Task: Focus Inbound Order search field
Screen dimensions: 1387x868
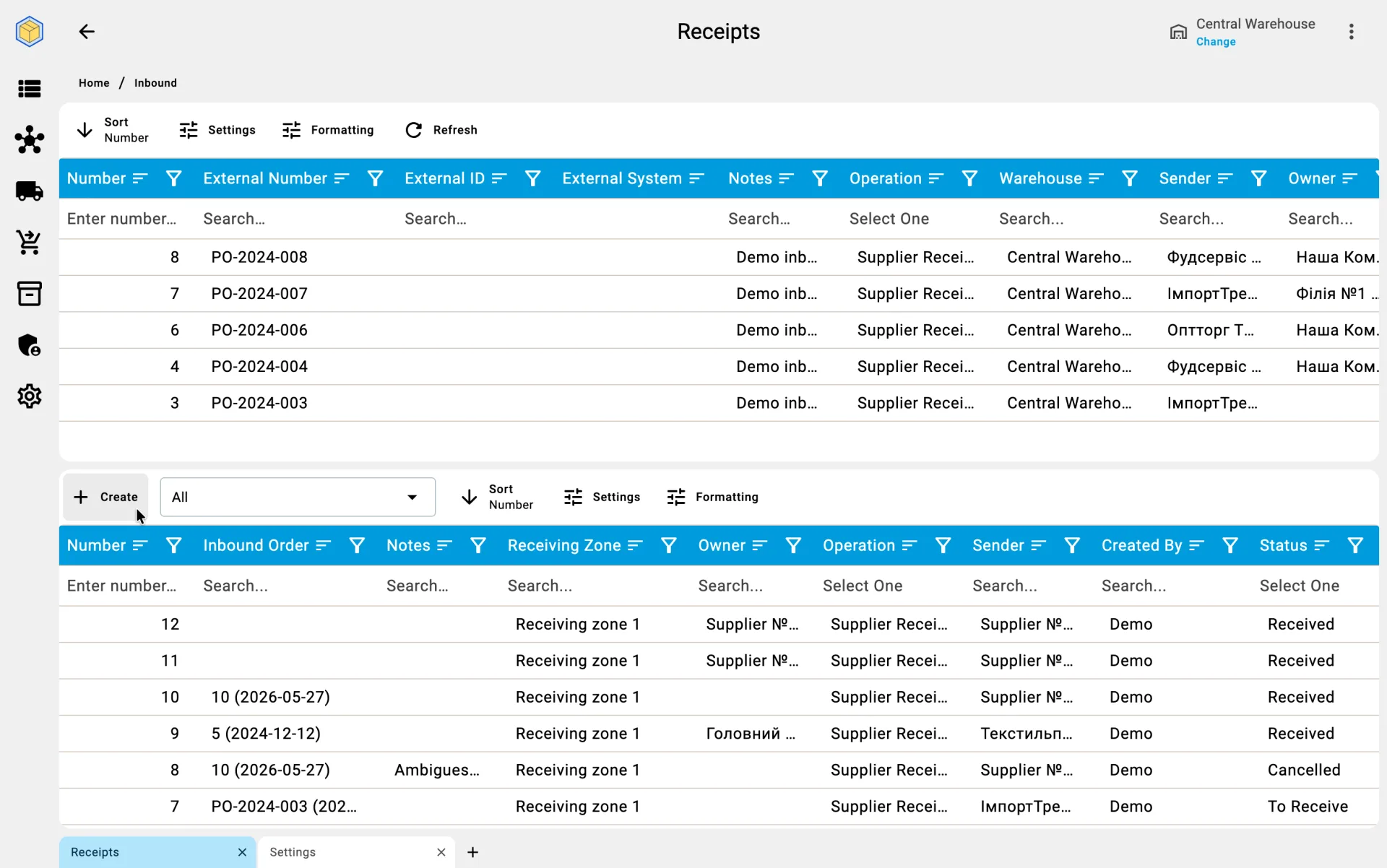Action: click(x=287, y=586)
